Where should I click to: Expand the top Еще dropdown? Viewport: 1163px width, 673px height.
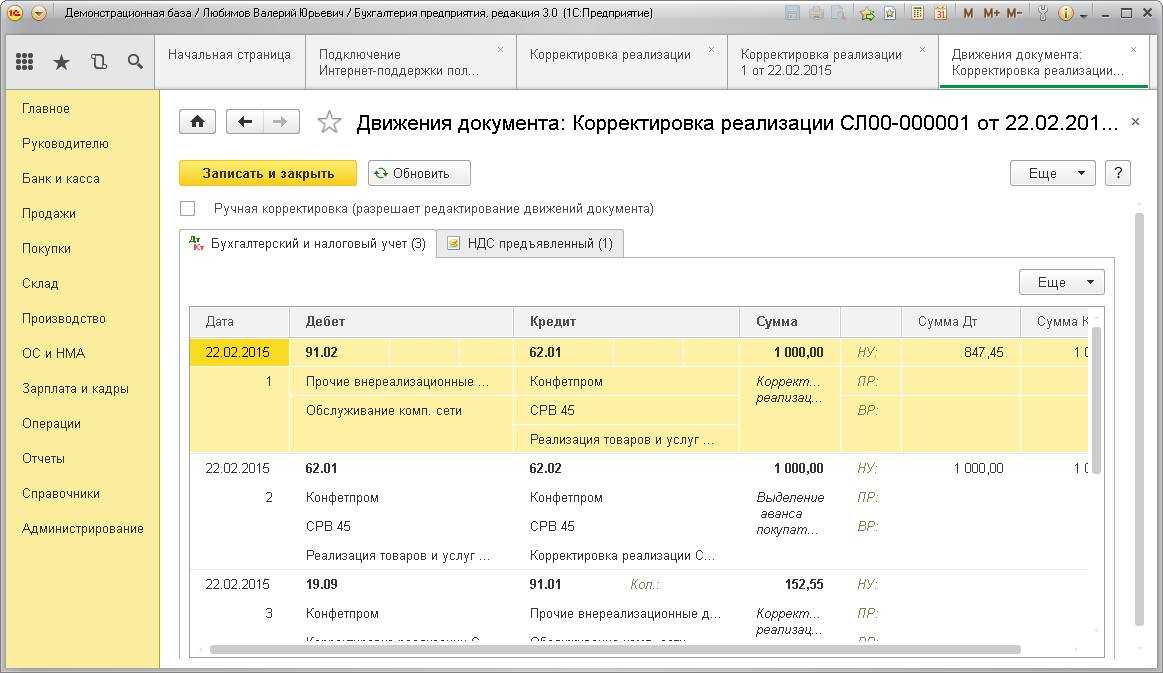coord(1052,173)
